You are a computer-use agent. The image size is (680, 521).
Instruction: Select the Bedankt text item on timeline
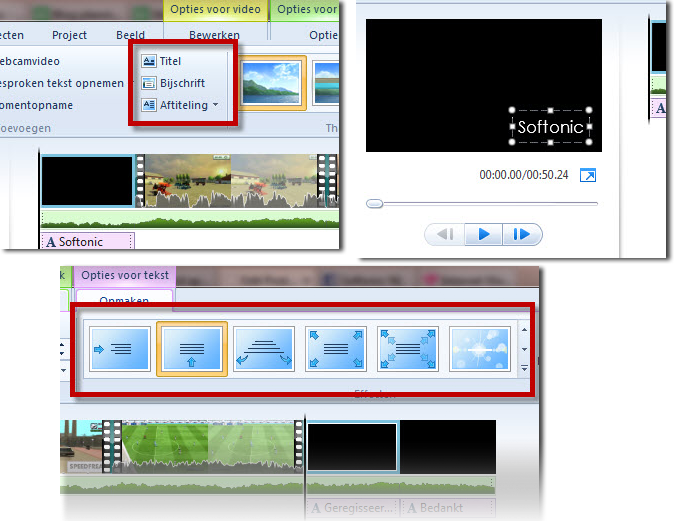click(x=449, y=508)
